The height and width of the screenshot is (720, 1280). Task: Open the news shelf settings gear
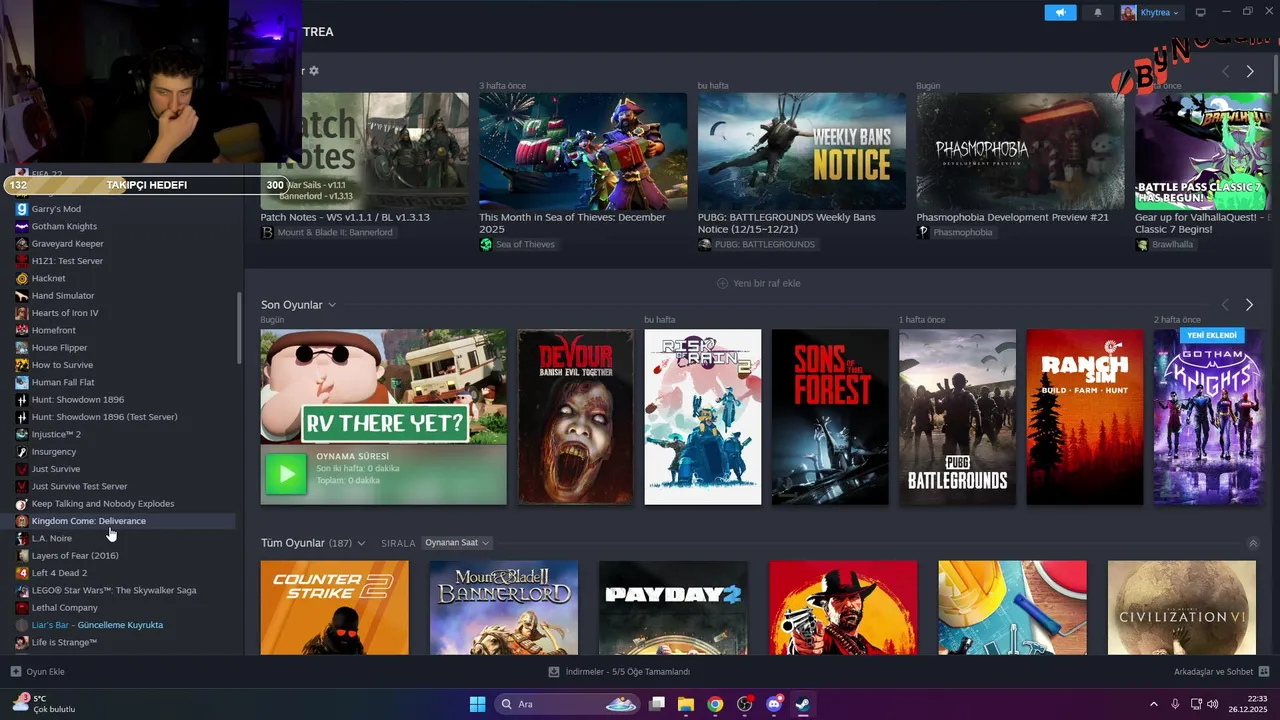(314, 71)
